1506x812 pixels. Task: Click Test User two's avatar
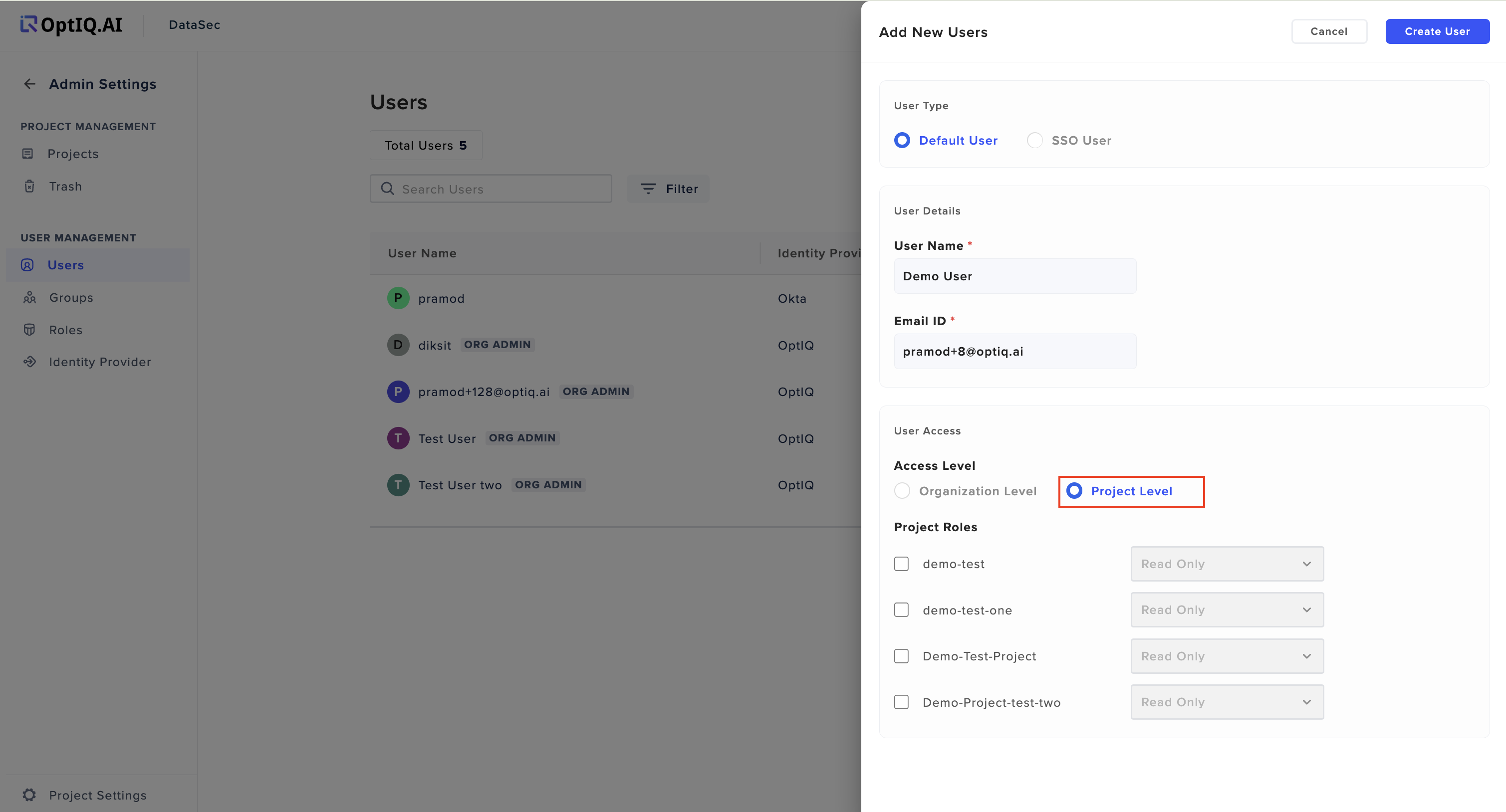click(398, 485)
